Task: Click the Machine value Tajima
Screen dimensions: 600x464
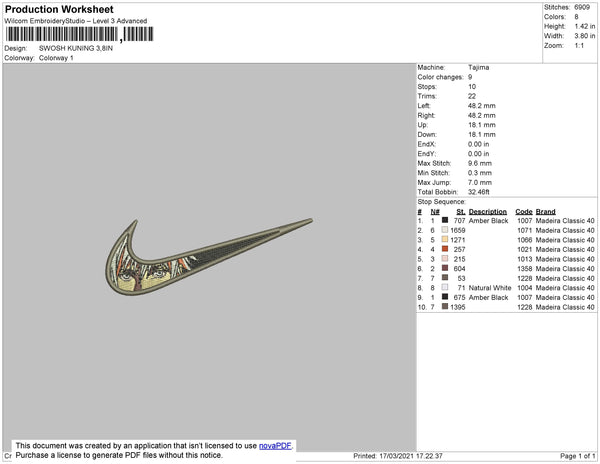Action: [478, 67]
